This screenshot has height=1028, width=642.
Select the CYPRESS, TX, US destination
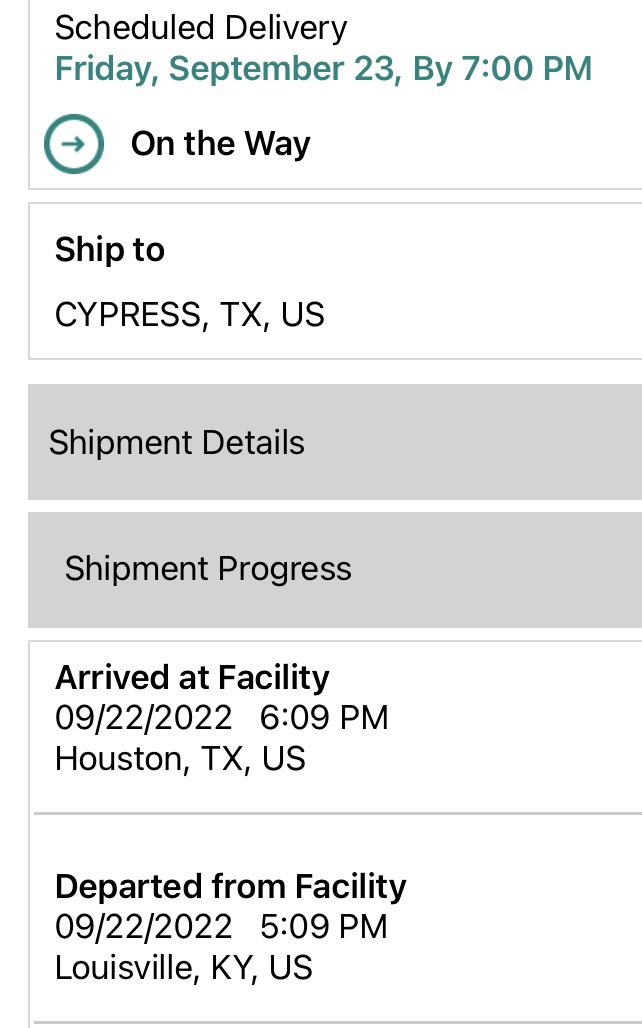tap(190, 315)
